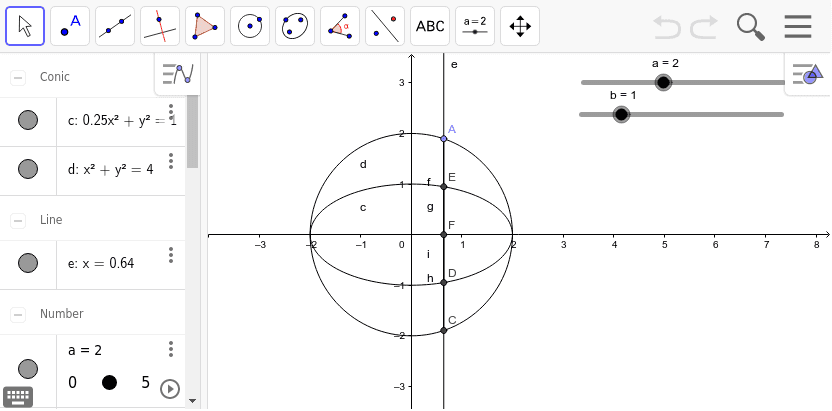The width and height of the screenshot is (832, 411).
Task: Select the ABC Text tool
Action: [x=430, y=26]
